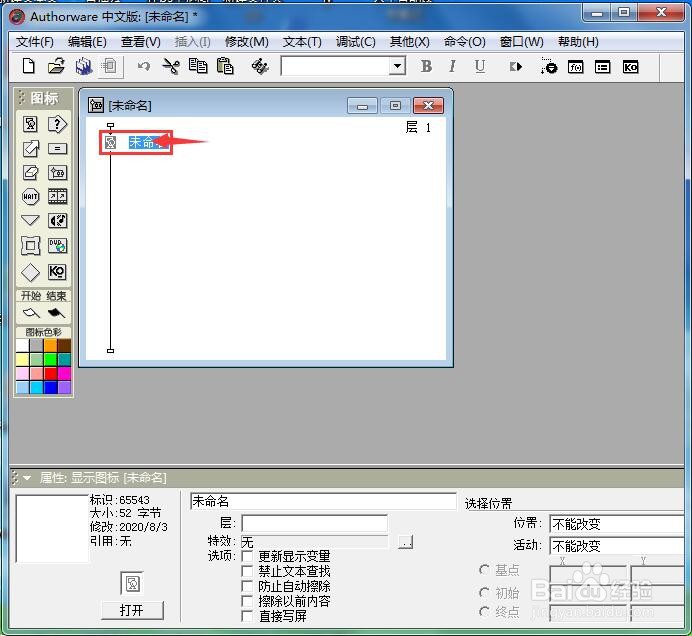692x636 pixels.
Task: Click the 层 input field
Action: tap(315, 523)
